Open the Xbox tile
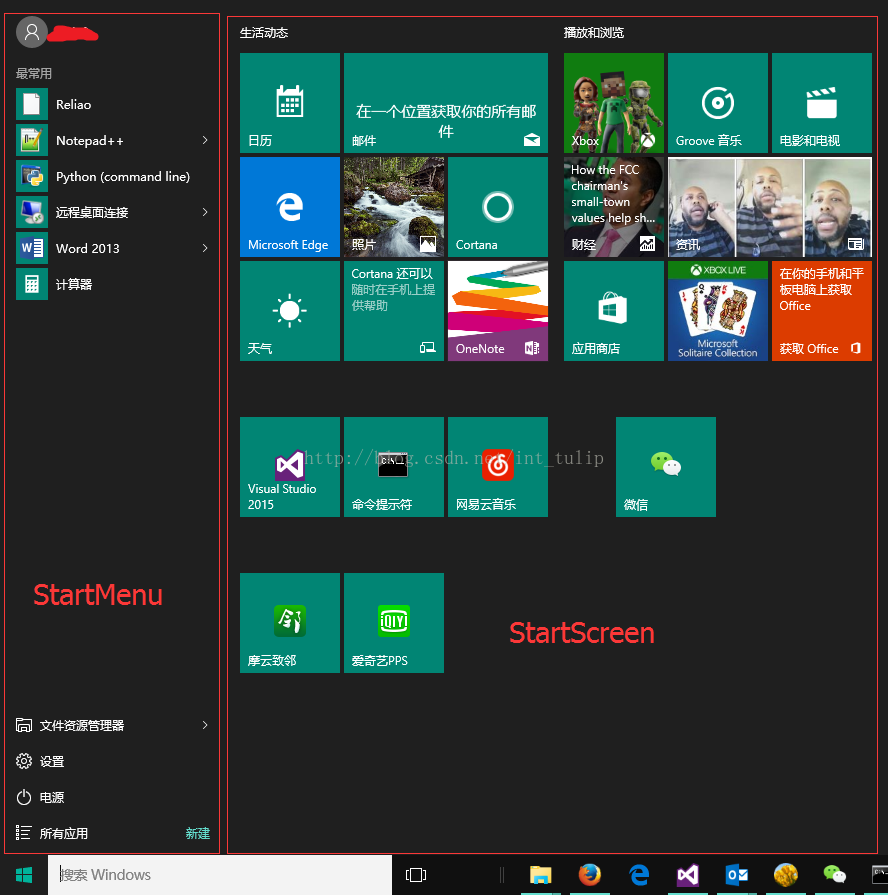888x895 pixels. coord(613,103)
